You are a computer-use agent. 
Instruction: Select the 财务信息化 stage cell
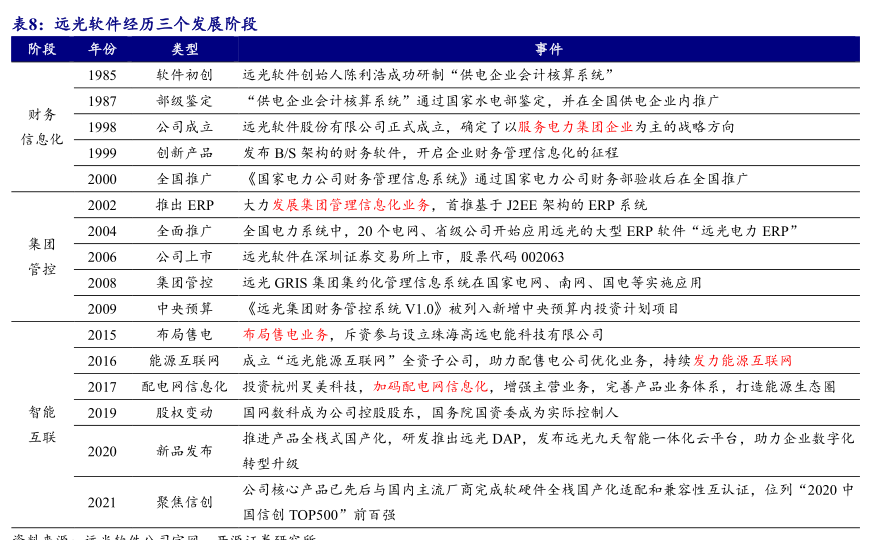[42, 127]
